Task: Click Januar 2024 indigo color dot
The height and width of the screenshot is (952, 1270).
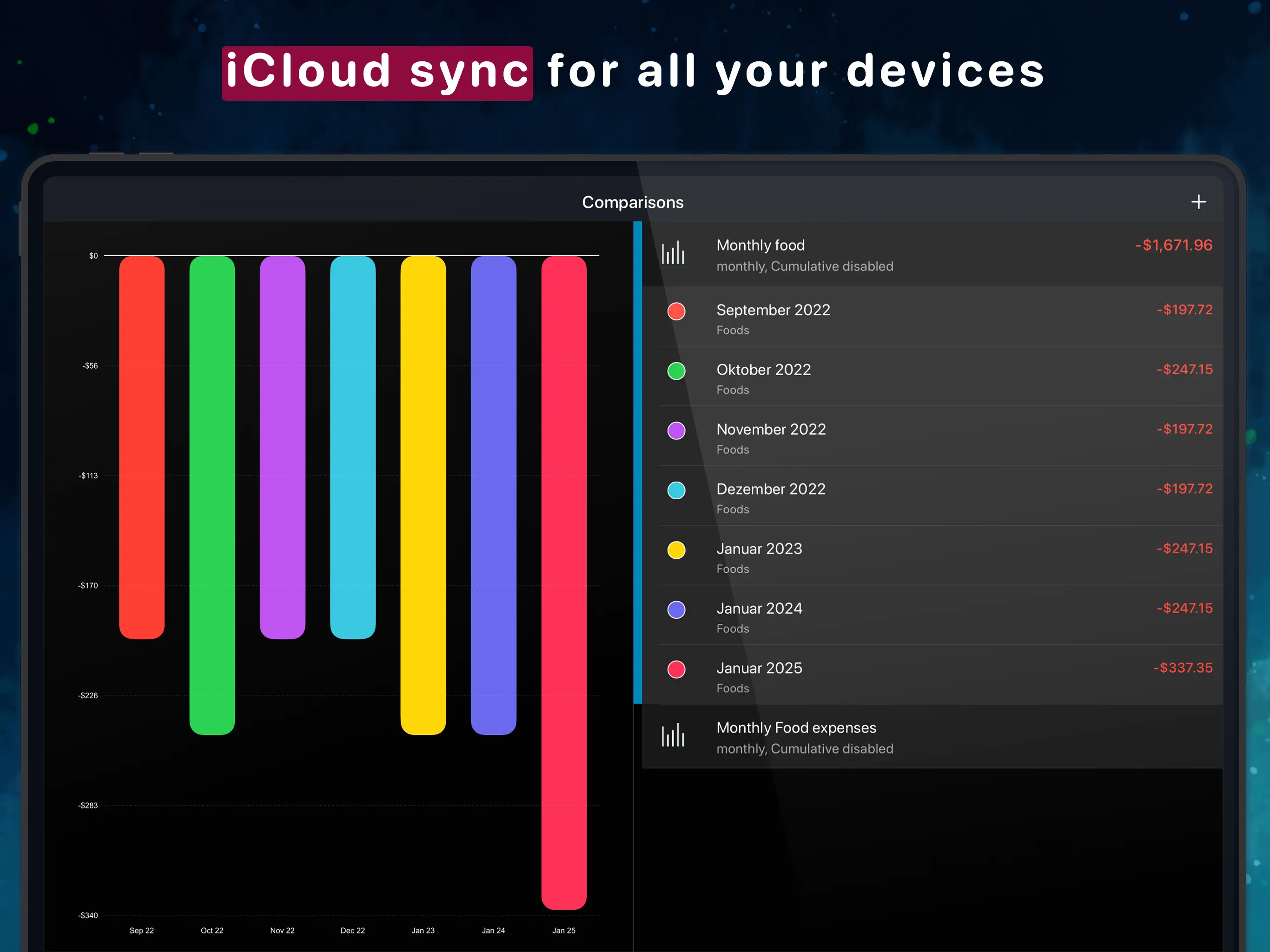Action: pos(676,610)
